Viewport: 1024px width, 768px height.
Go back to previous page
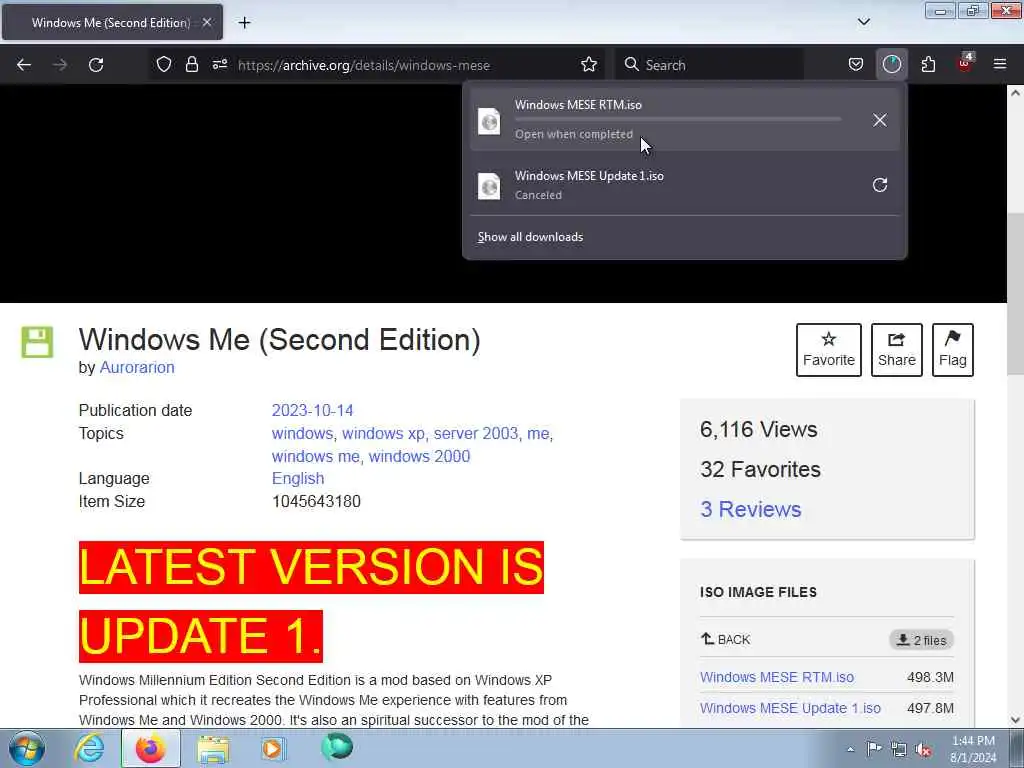[24, 65]
